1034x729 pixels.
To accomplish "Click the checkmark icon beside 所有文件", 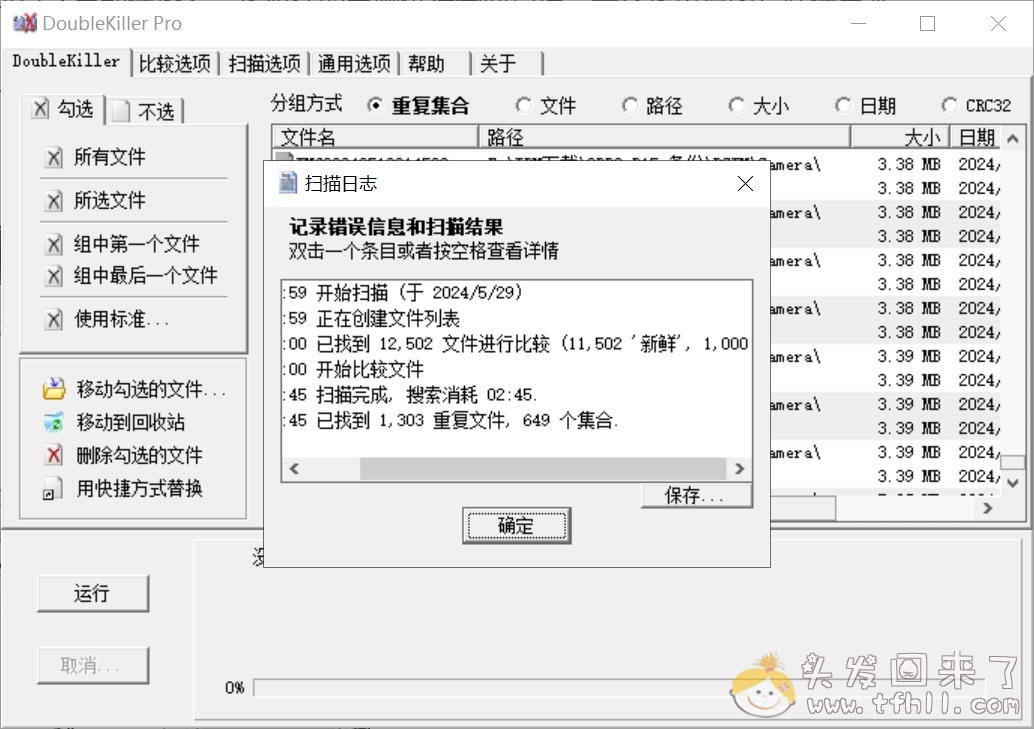I will (54, 158).
